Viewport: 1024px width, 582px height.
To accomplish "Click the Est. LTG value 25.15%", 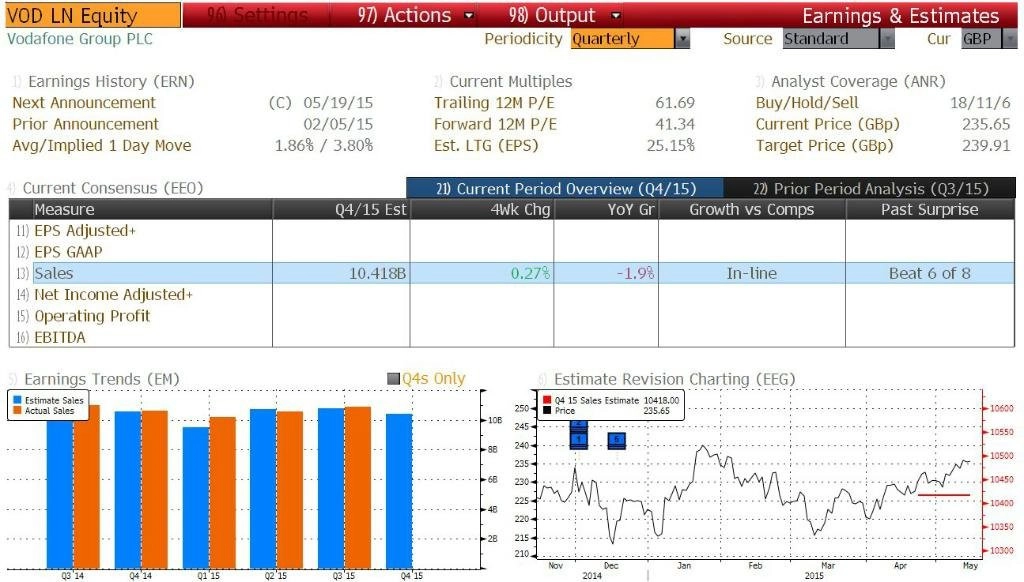I will coord(671,145).
